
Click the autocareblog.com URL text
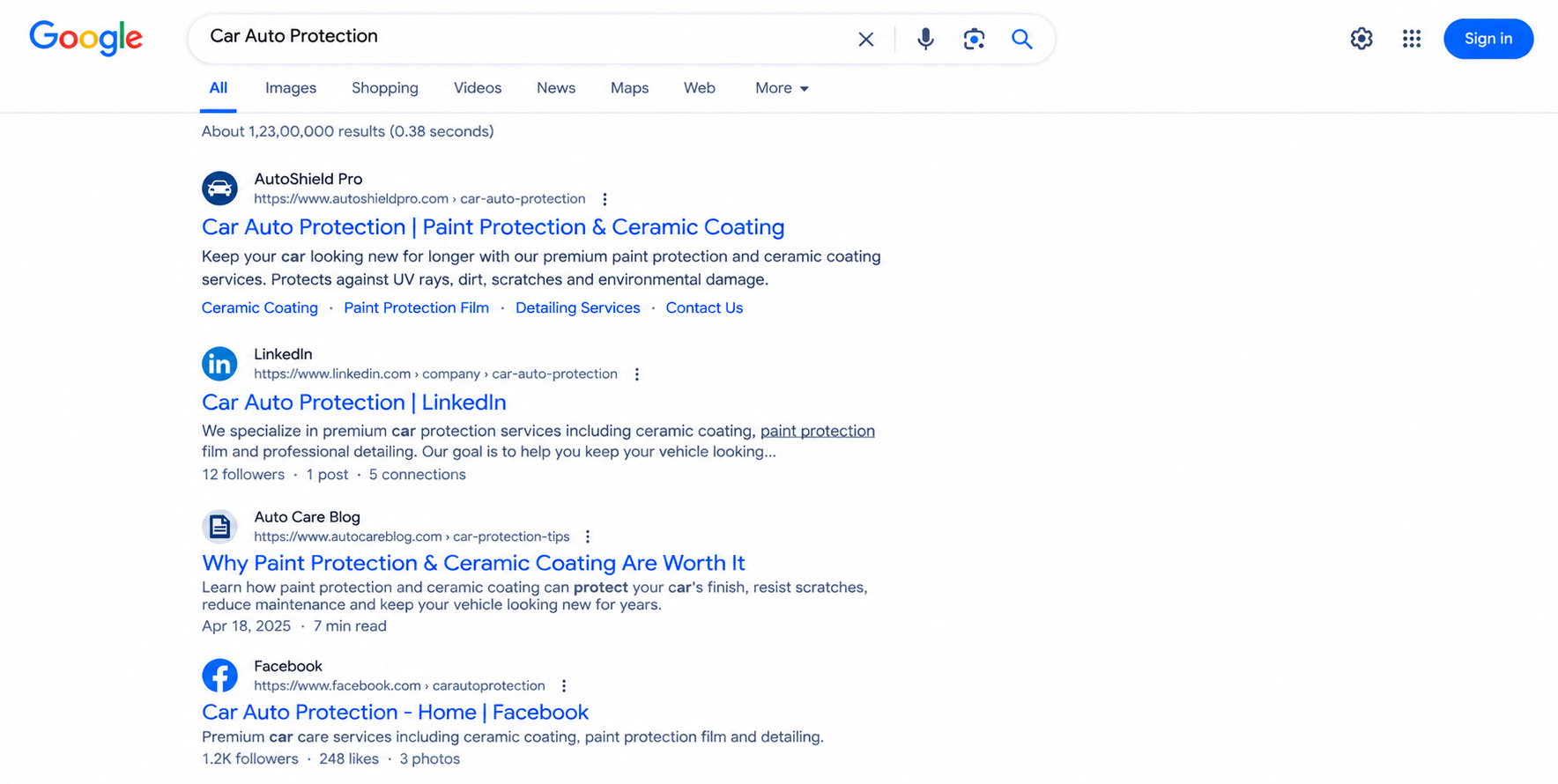(412, 536)
